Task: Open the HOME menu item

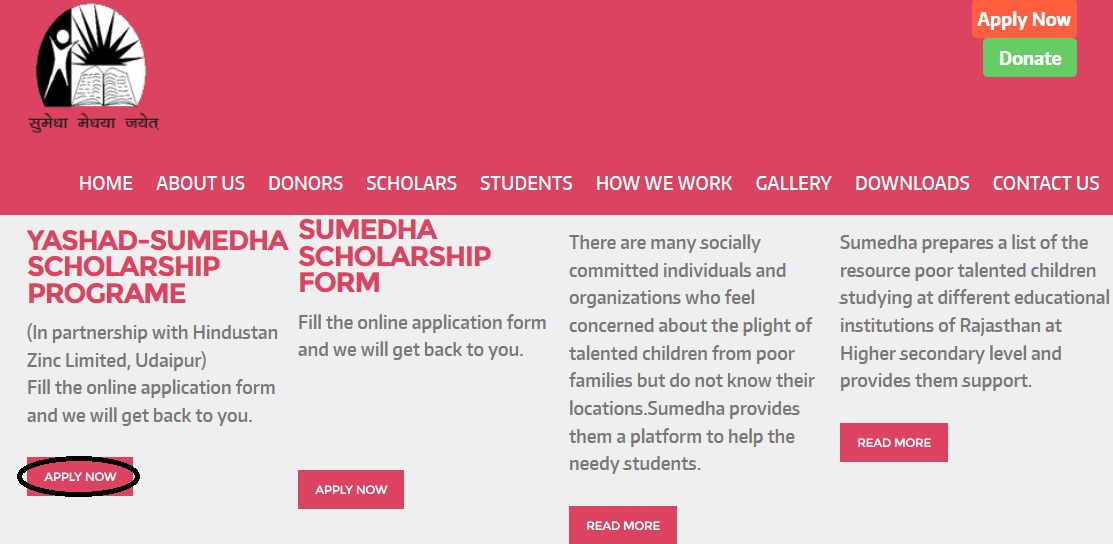Action: pos(106,183)
